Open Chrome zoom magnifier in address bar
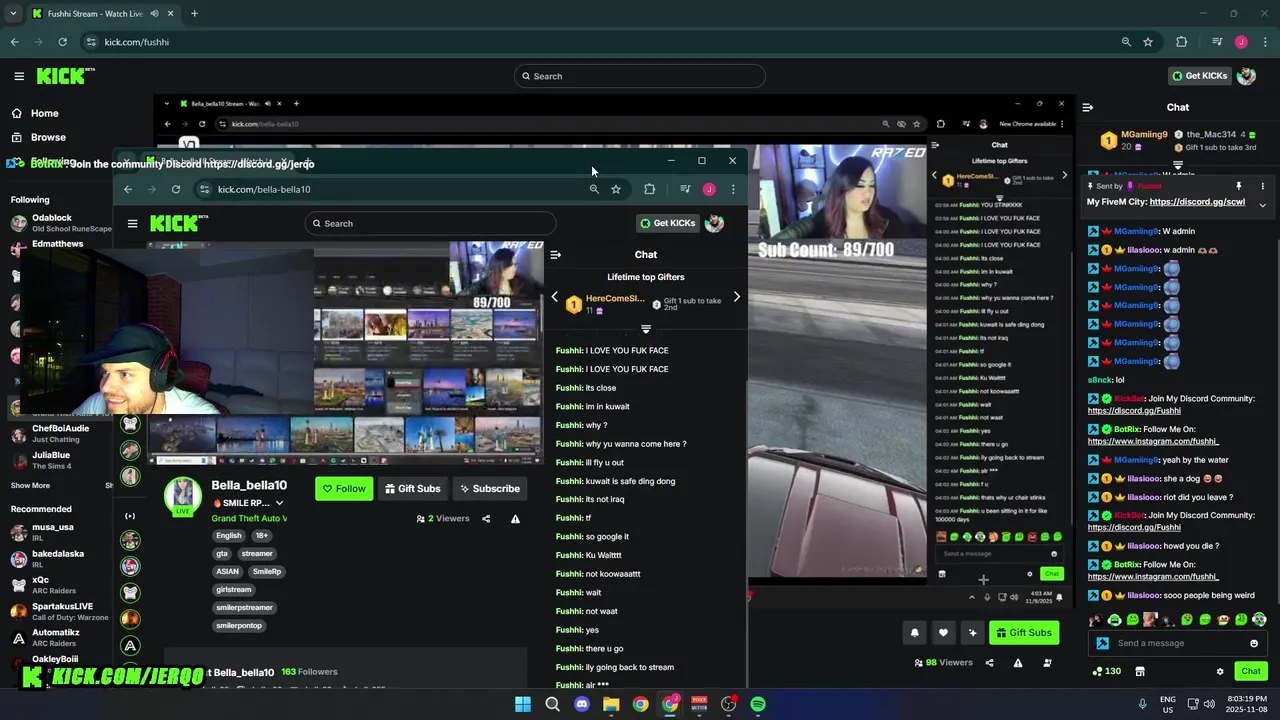The height and width of the screenshot is (720, 1280). 1126,42
